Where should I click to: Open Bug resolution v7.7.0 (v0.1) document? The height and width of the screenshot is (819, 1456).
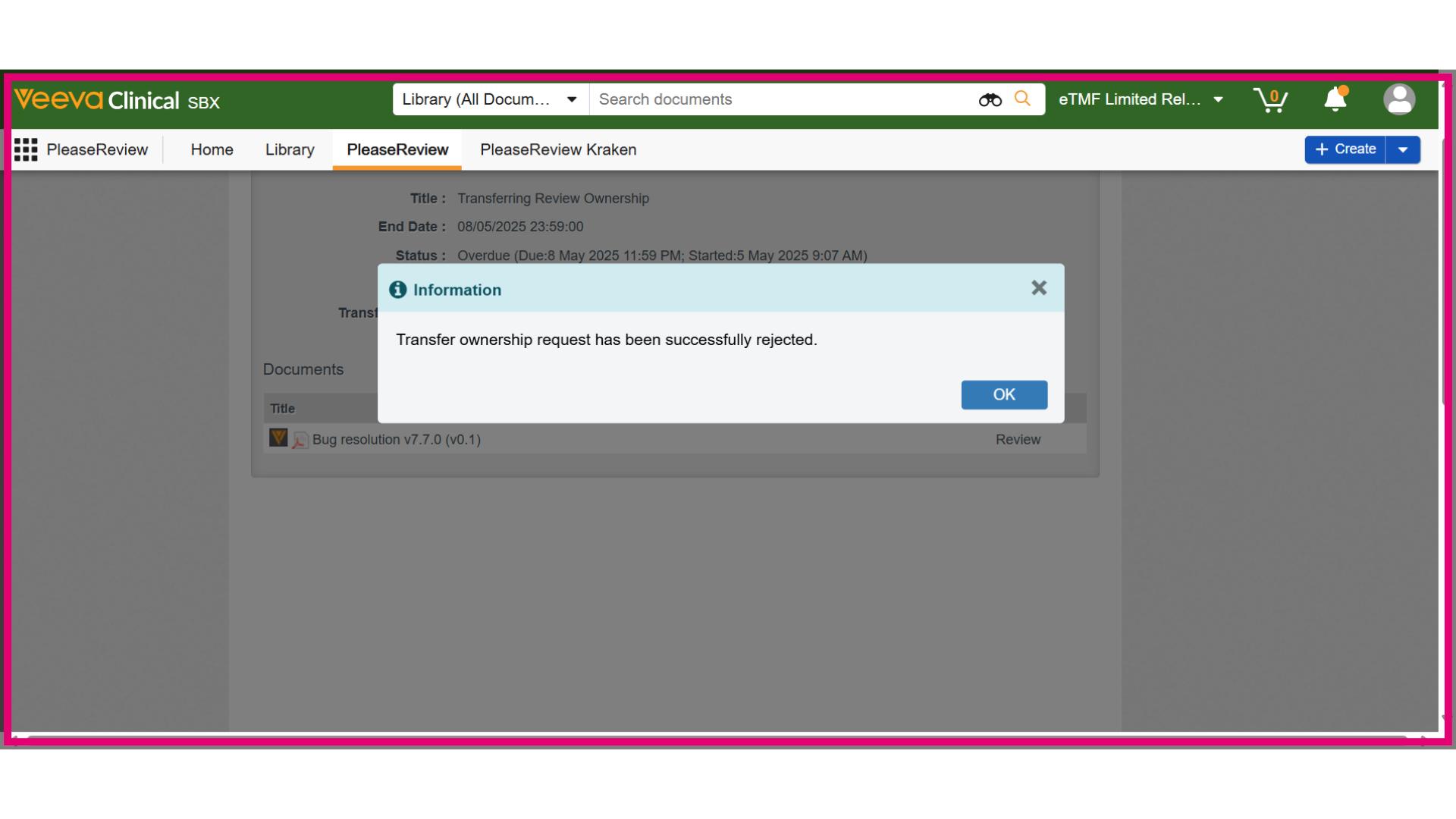click(x=397, y=439)
